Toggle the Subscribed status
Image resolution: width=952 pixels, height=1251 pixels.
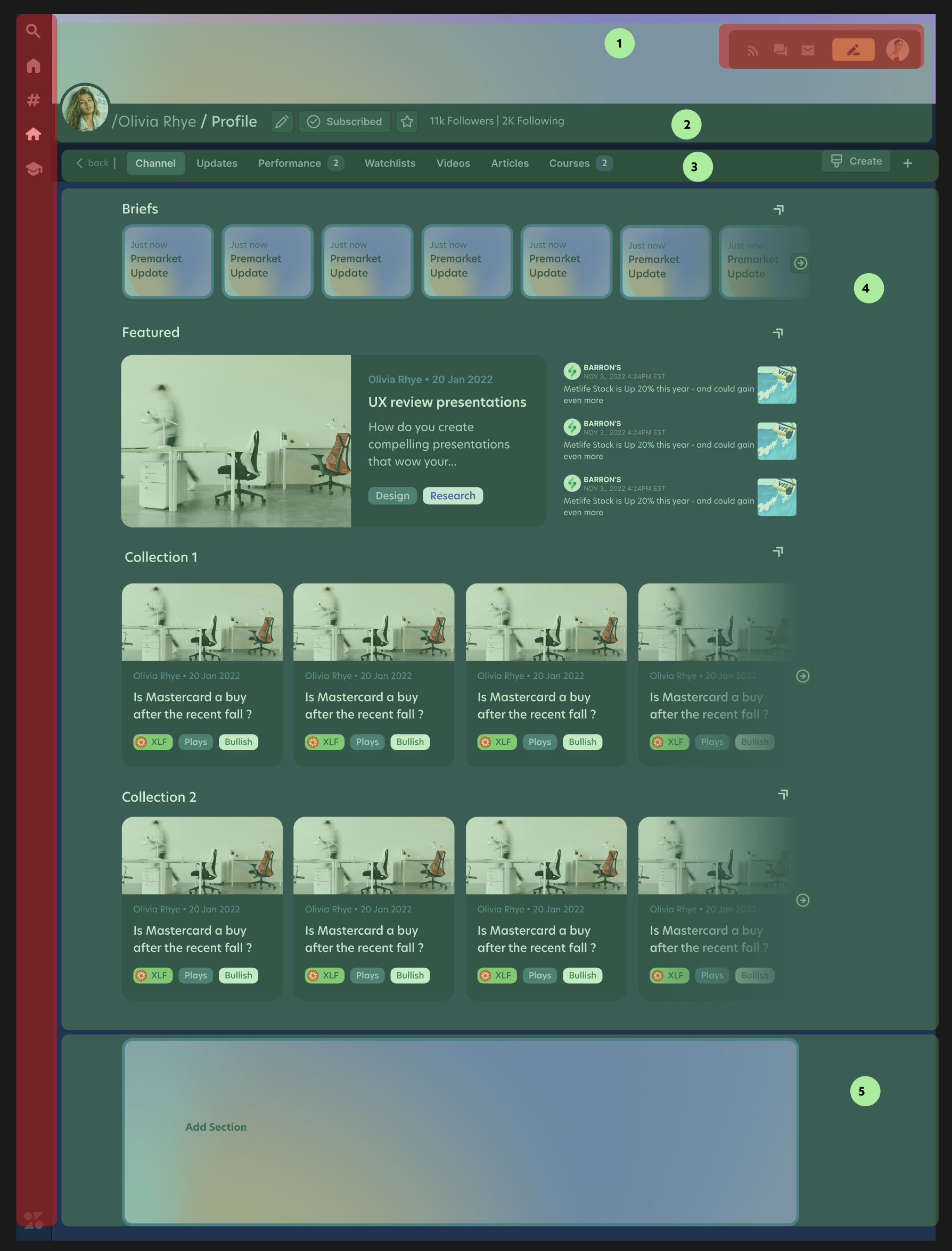point(344,121)
